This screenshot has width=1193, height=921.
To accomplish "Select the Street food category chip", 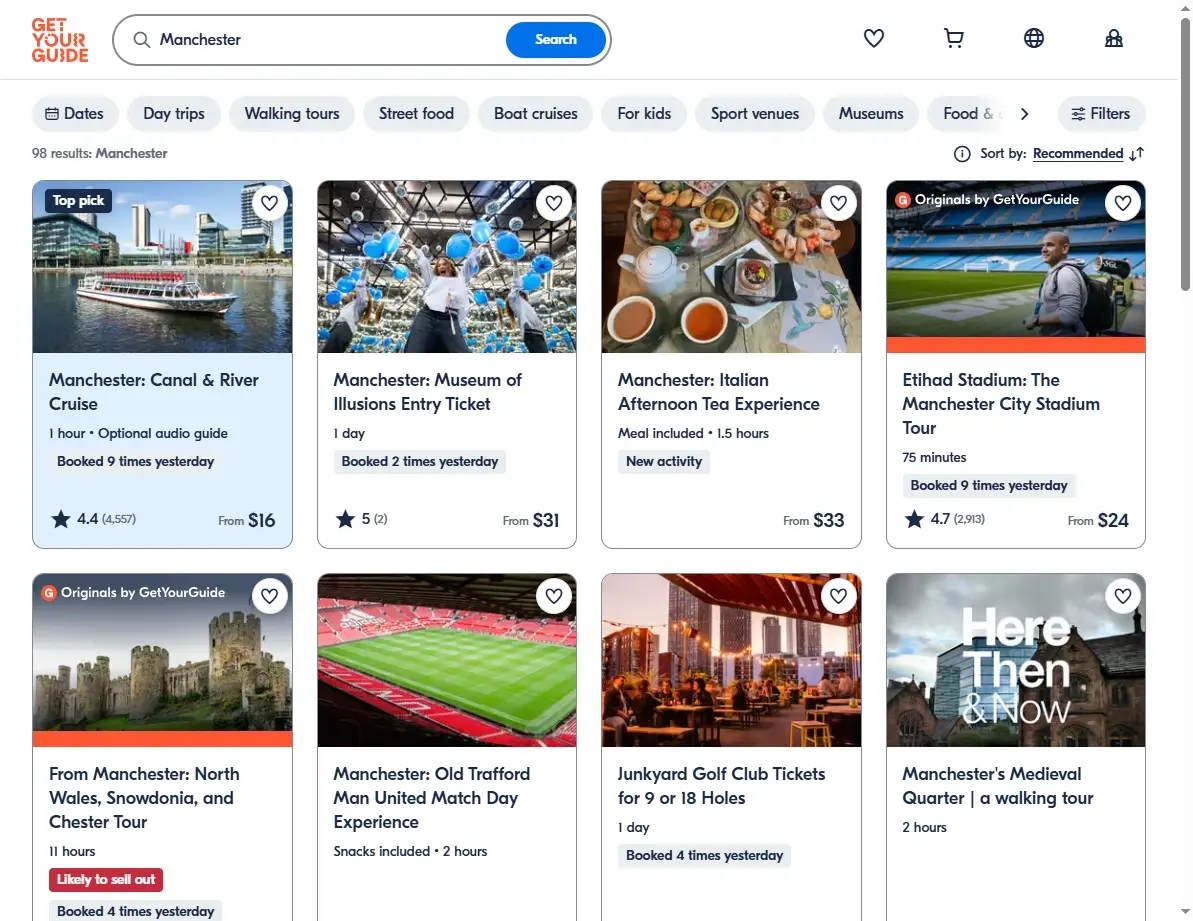I will pyautogui.click(x=416, y=113).
